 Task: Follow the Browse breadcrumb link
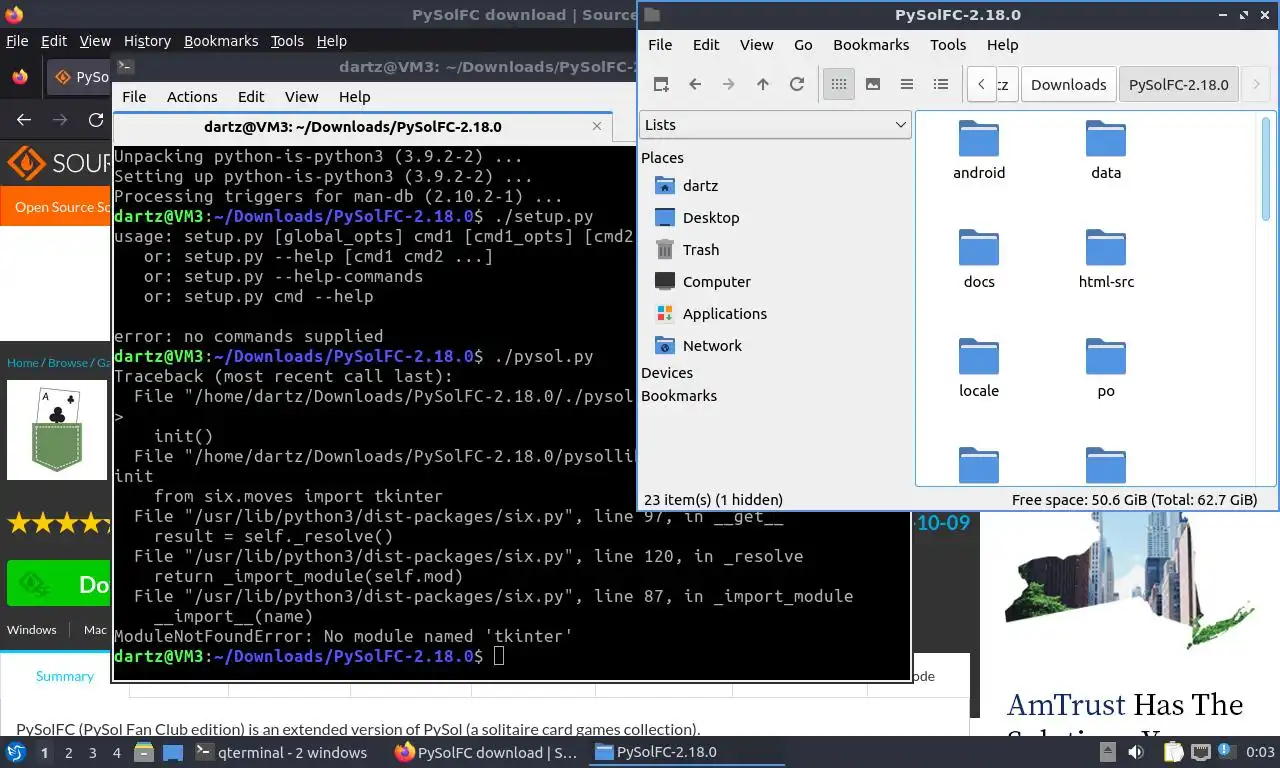[68, 362]
